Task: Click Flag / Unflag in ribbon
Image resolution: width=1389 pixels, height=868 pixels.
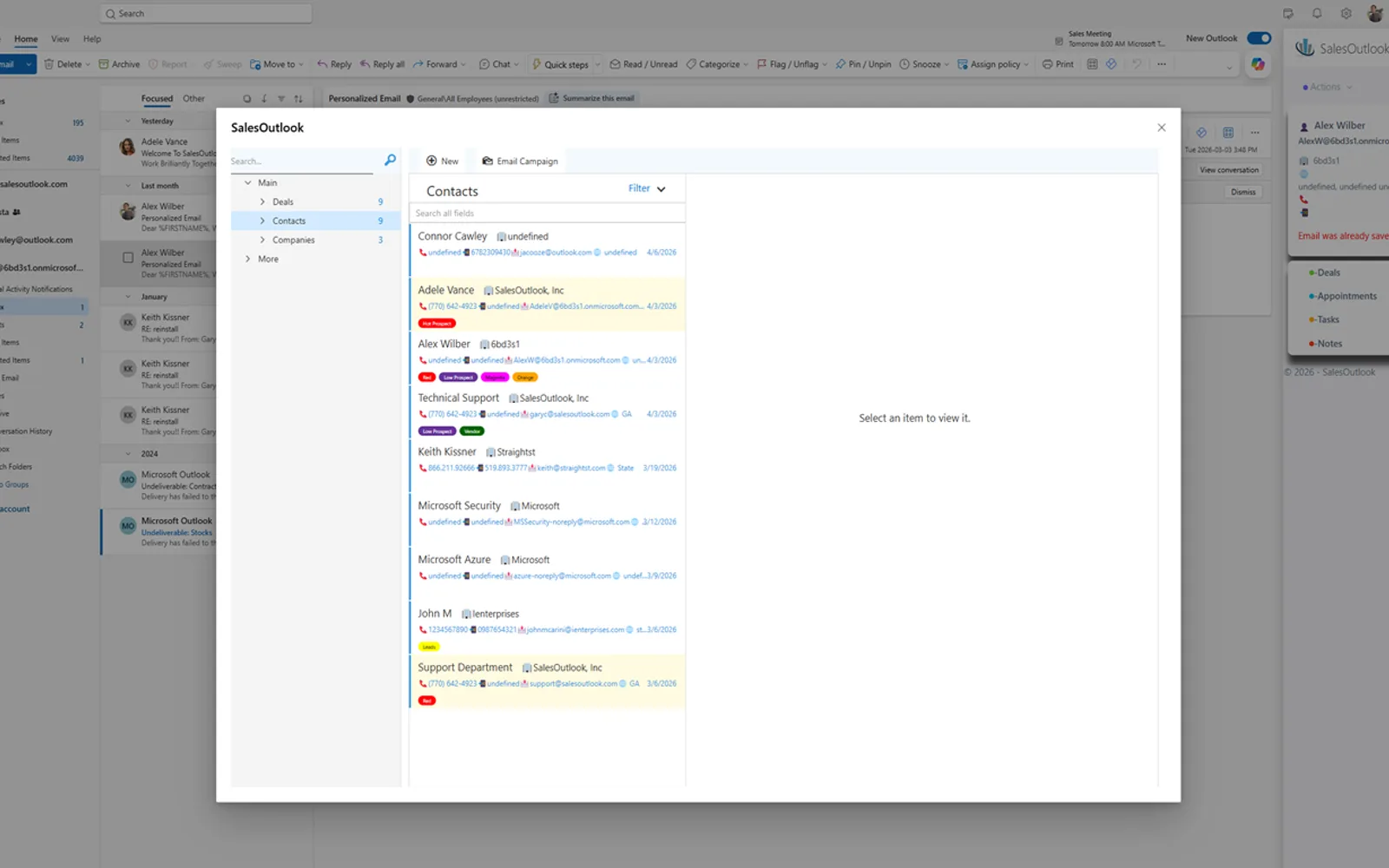Action: [x=787, y=64]
